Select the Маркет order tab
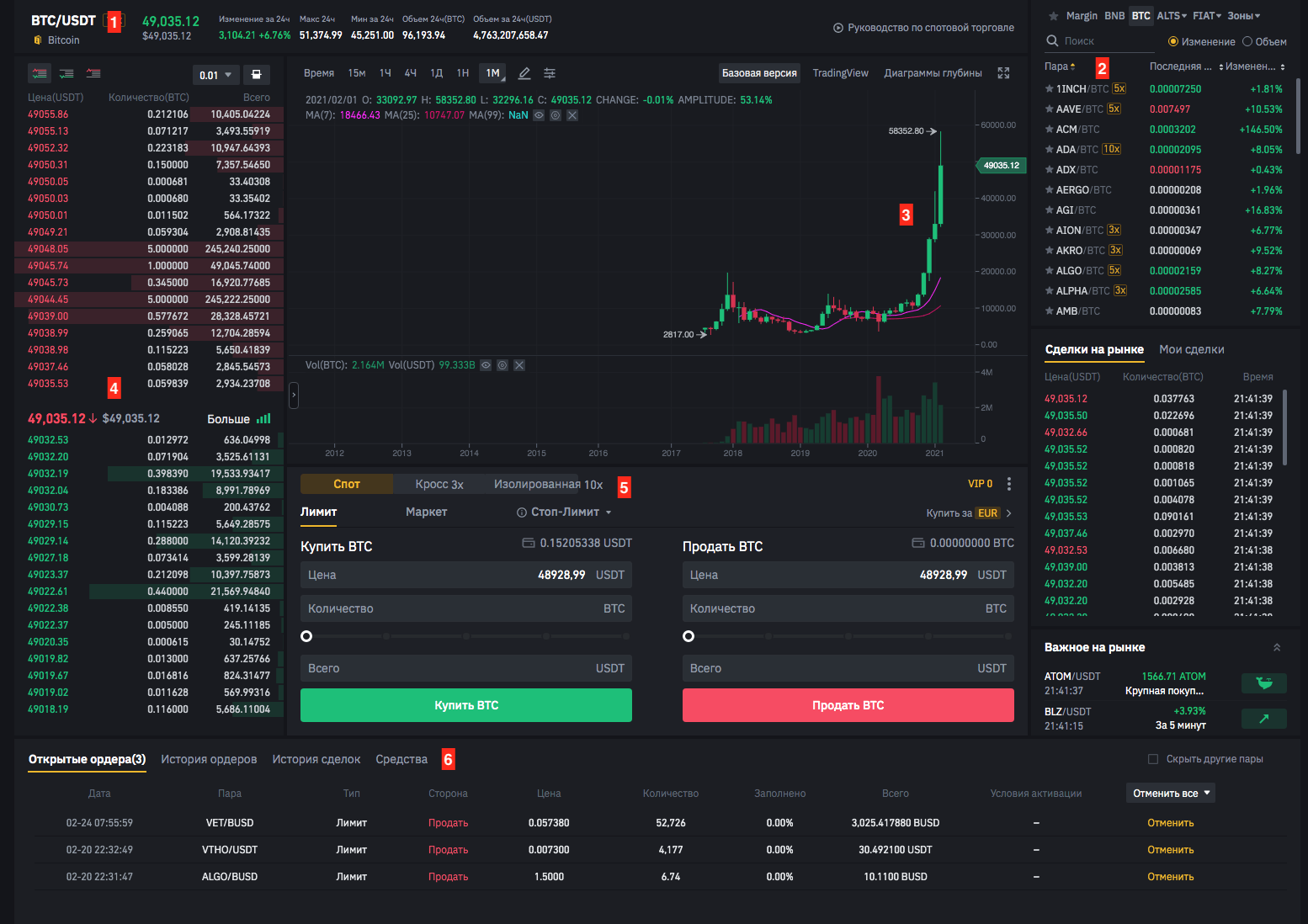This screenshot has width=1308, height=924. pyautogui.click(x=426, y=512)
